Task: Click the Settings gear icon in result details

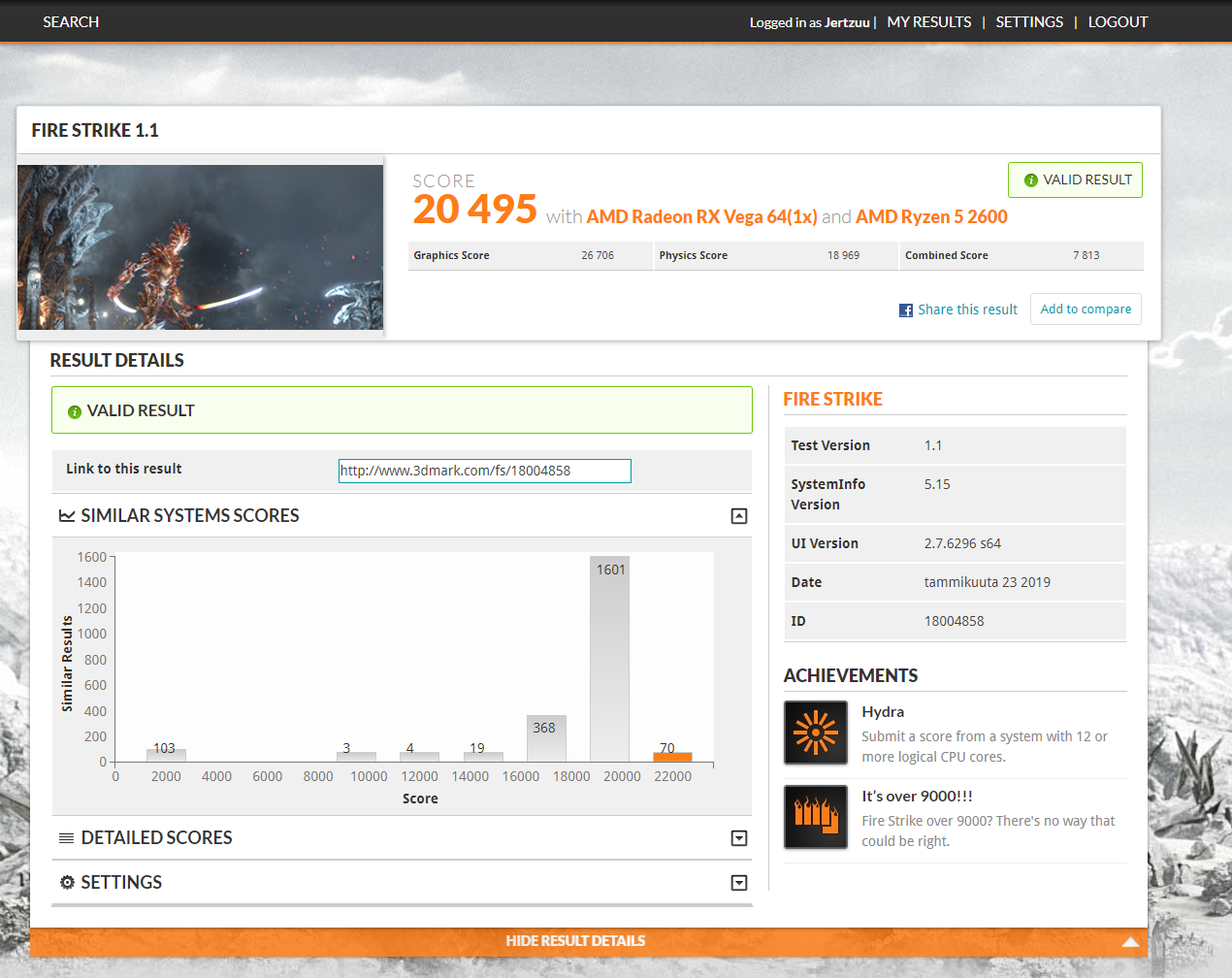Action: coord(67,882)
